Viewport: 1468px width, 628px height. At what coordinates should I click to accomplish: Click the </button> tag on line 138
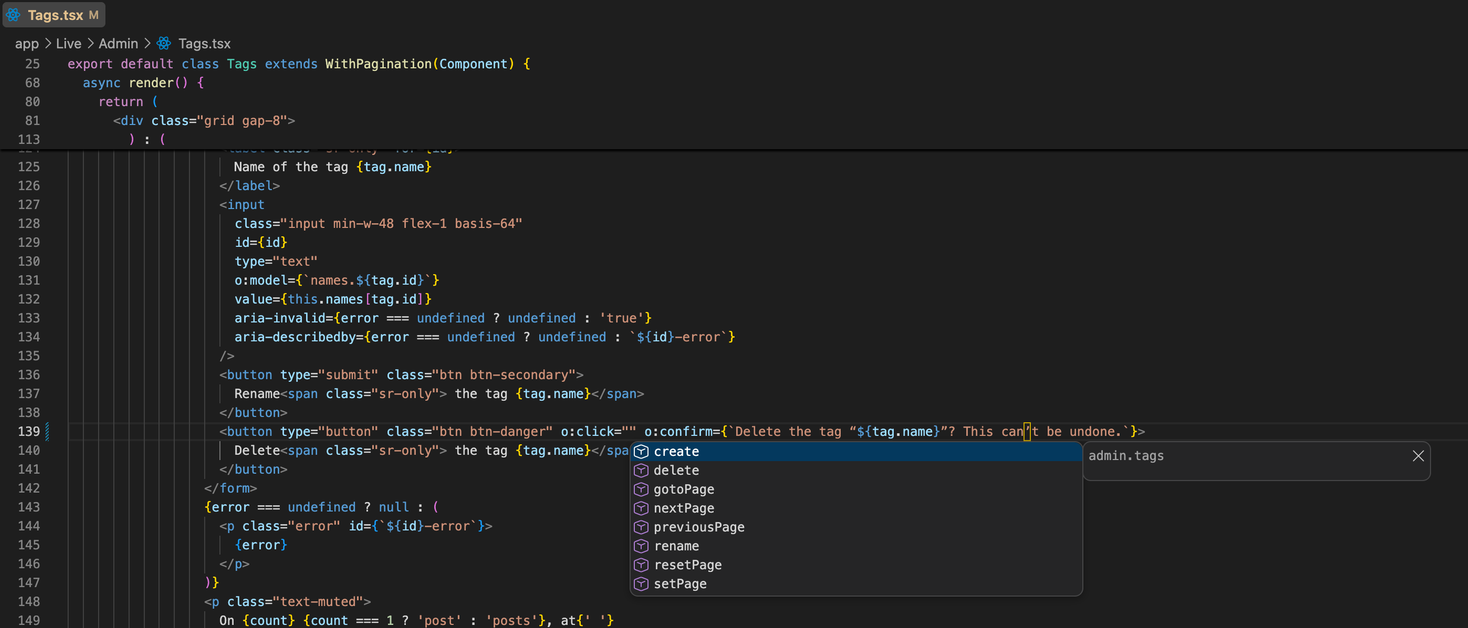(x=253, y=414)
